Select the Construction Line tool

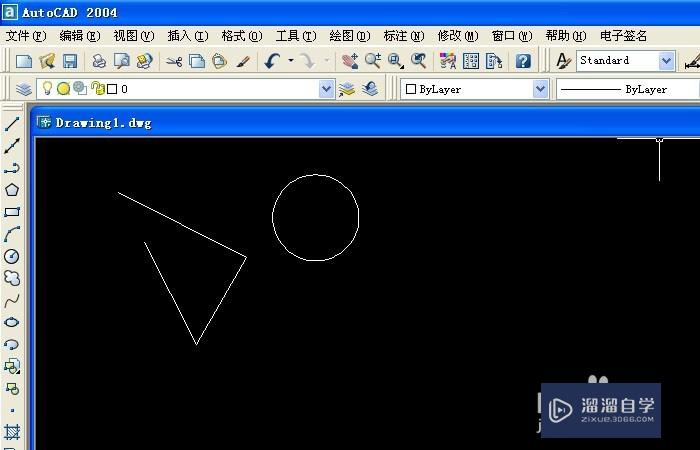(12, 146)
